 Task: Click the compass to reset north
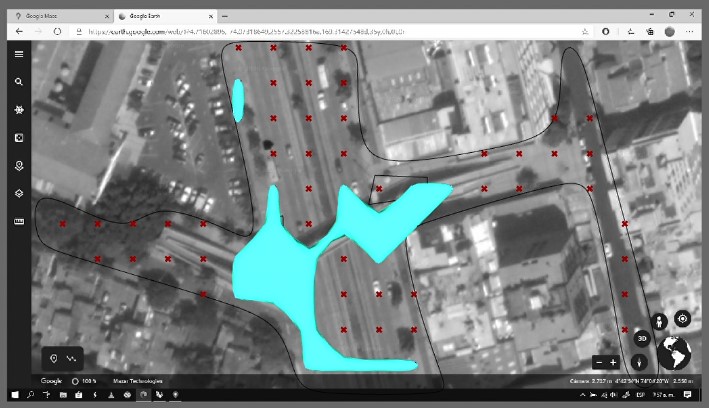coord(641,361)
